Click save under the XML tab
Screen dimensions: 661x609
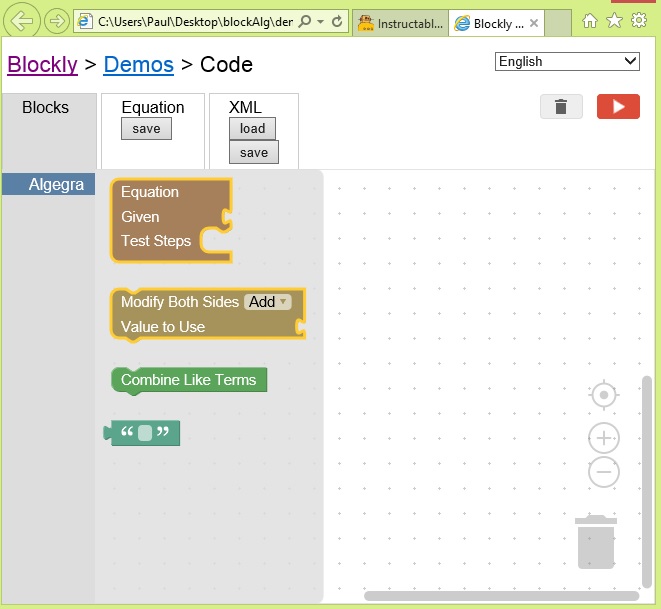[254, 153]
